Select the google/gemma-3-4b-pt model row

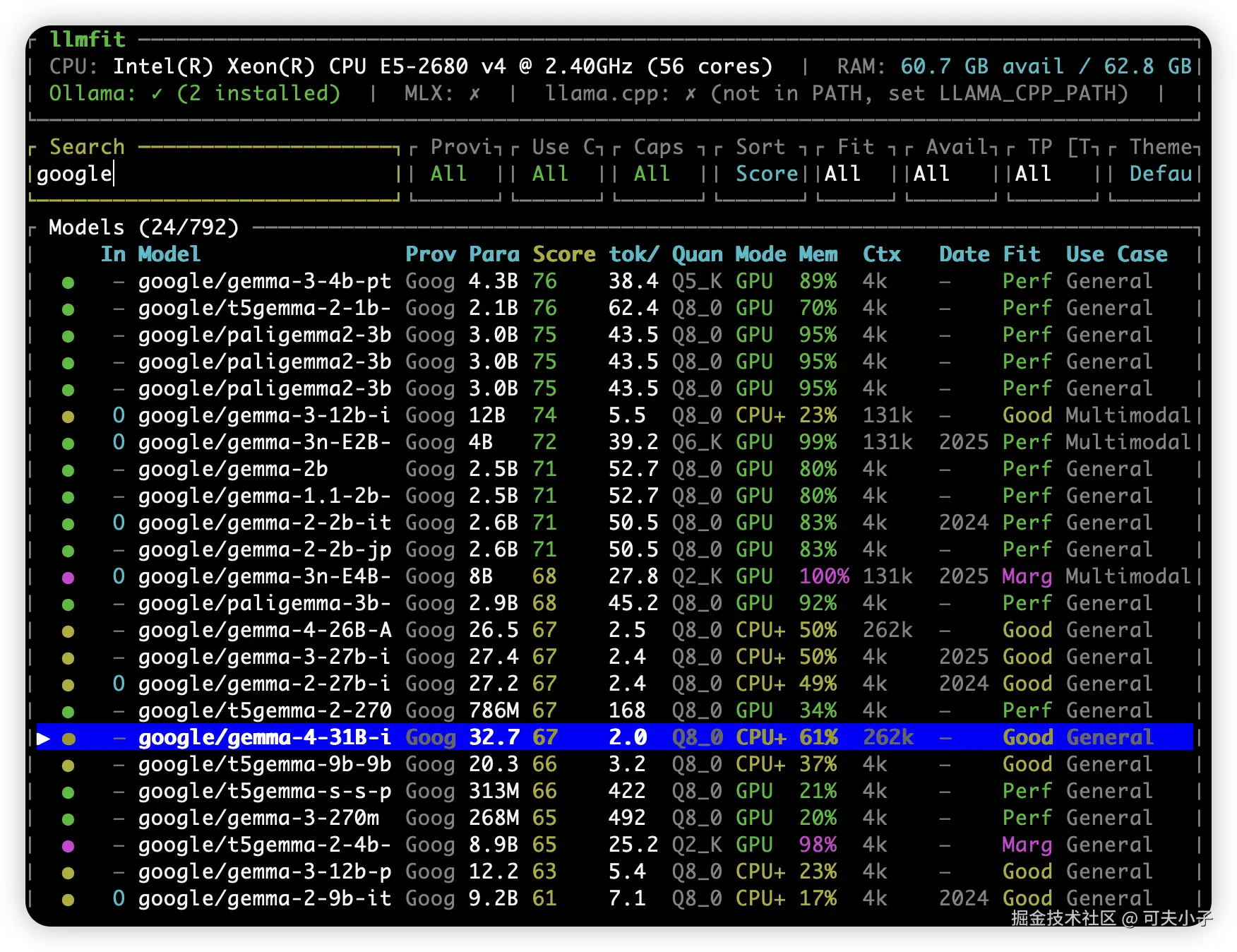pos(614,281)
